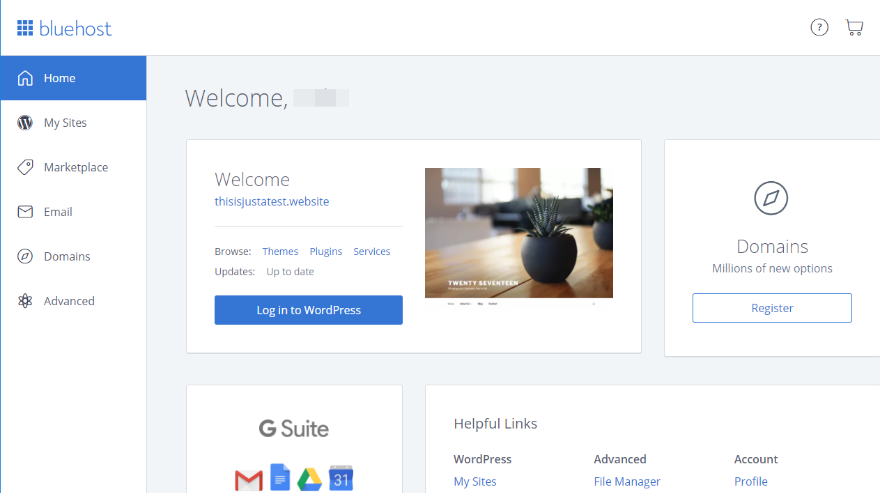Screen dimensions: 880x493
Task: Click the 'Millions of new options' text
Action: tap(772, 268)
